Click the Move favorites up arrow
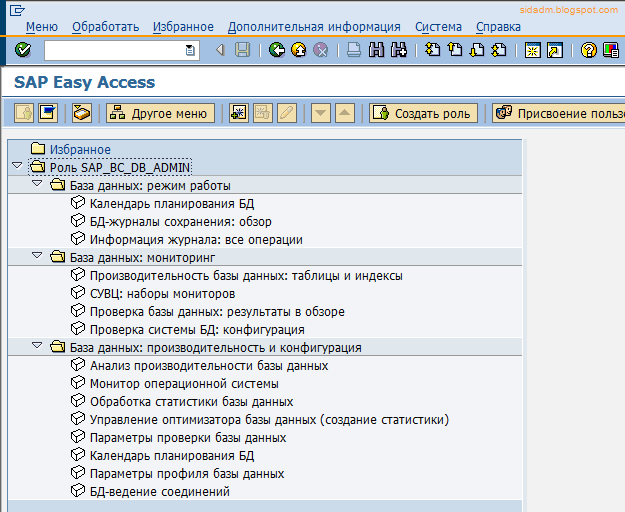Viewport: 625px width, 512px height. pos(345,113)
